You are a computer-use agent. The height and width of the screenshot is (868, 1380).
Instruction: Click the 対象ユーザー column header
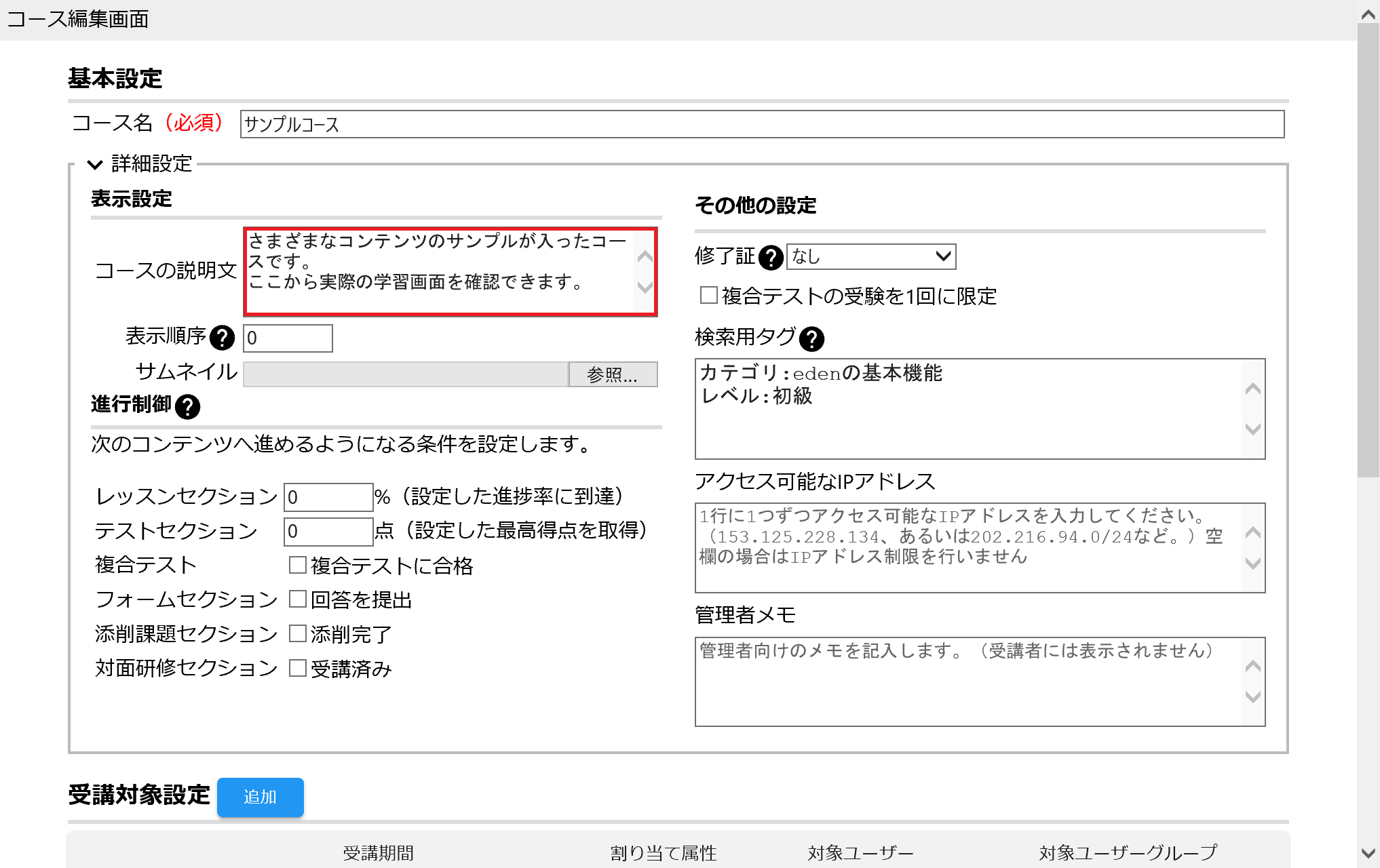tap(860, 853)
